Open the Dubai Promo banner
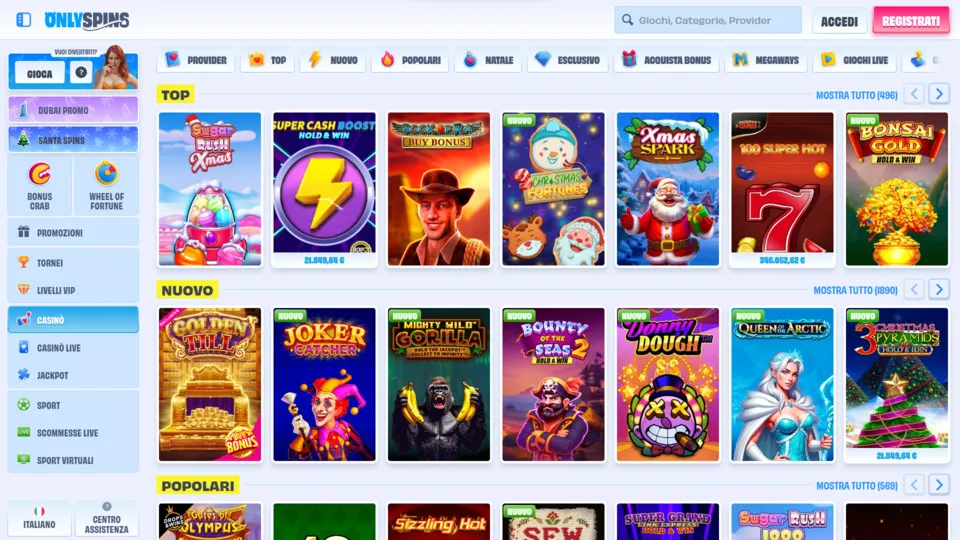This screenshot has height=540, width=960. (x=73, y=110)
